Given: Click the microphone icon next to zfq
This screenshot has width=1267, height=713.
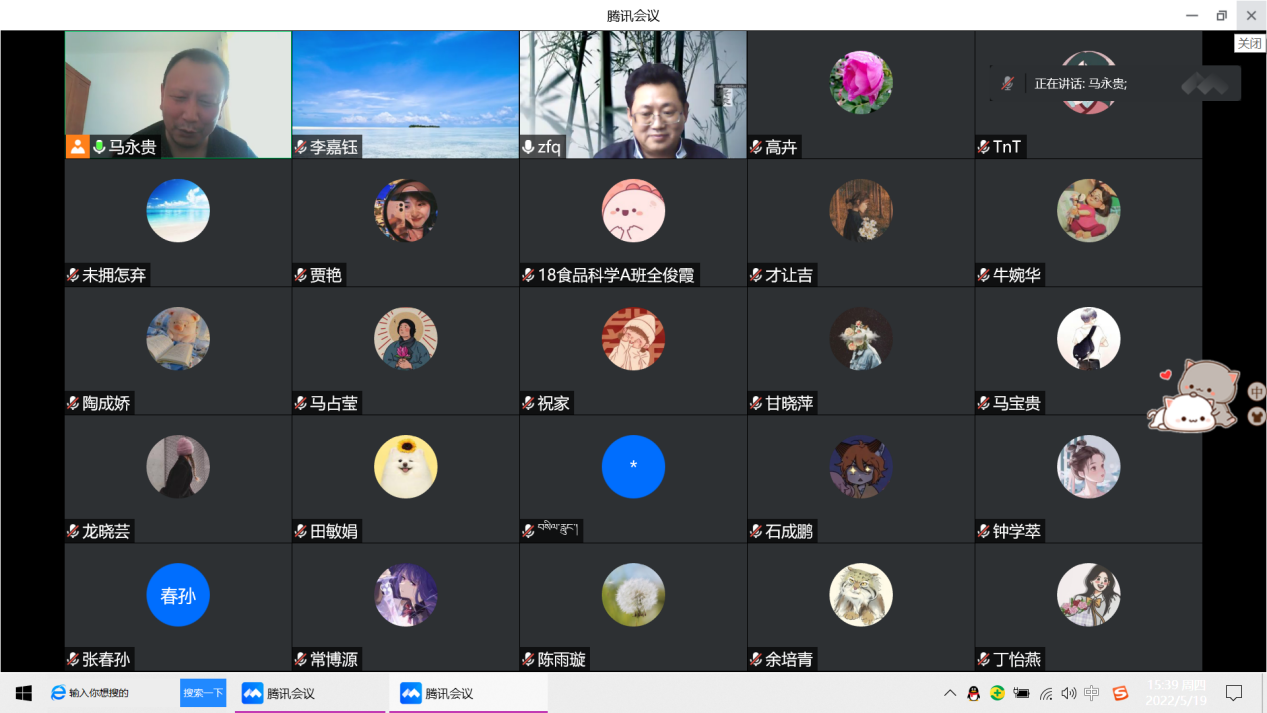Looking at the screenshot, I should pos(528,147).
